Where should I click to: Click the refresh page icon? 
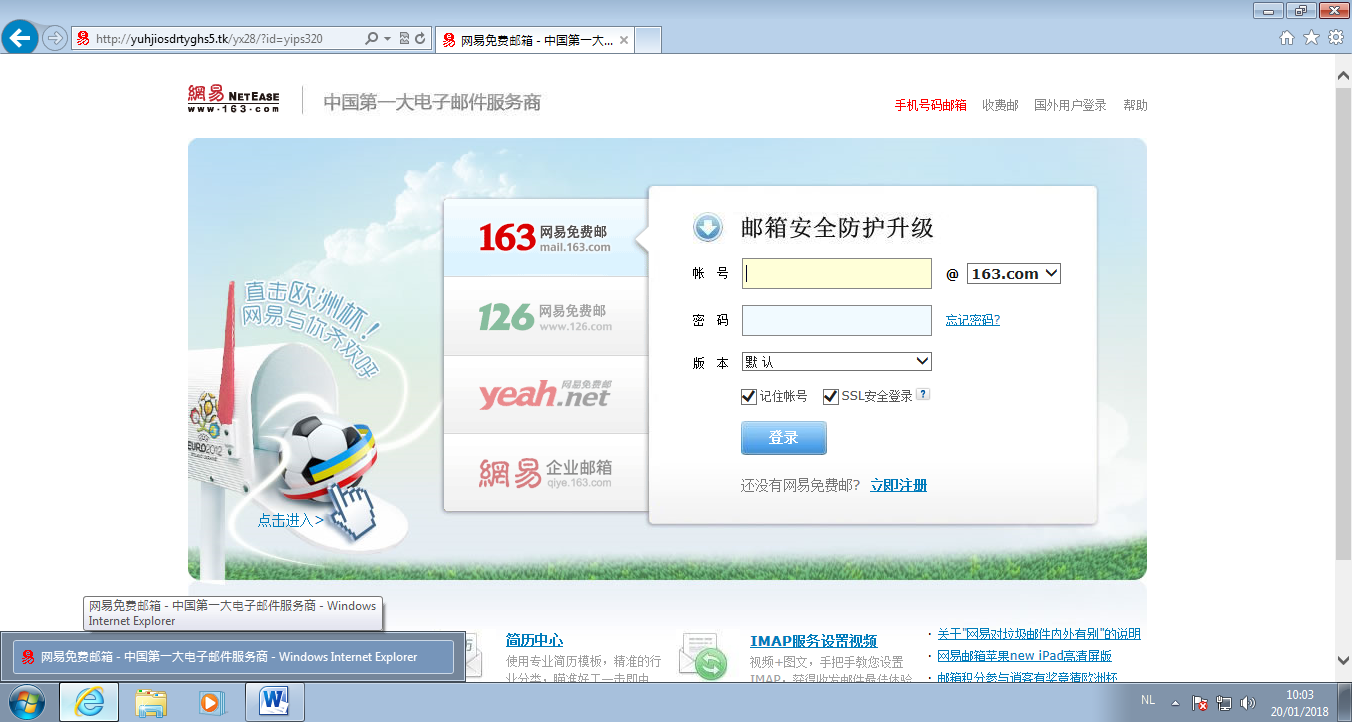tap(421, 39)
